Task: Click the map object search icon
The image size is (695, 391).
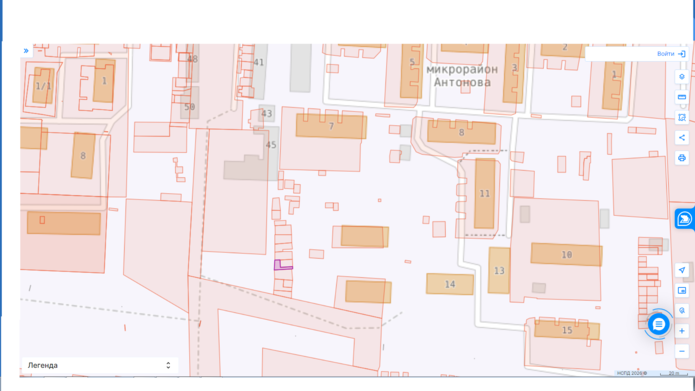Action: point(682,310)
